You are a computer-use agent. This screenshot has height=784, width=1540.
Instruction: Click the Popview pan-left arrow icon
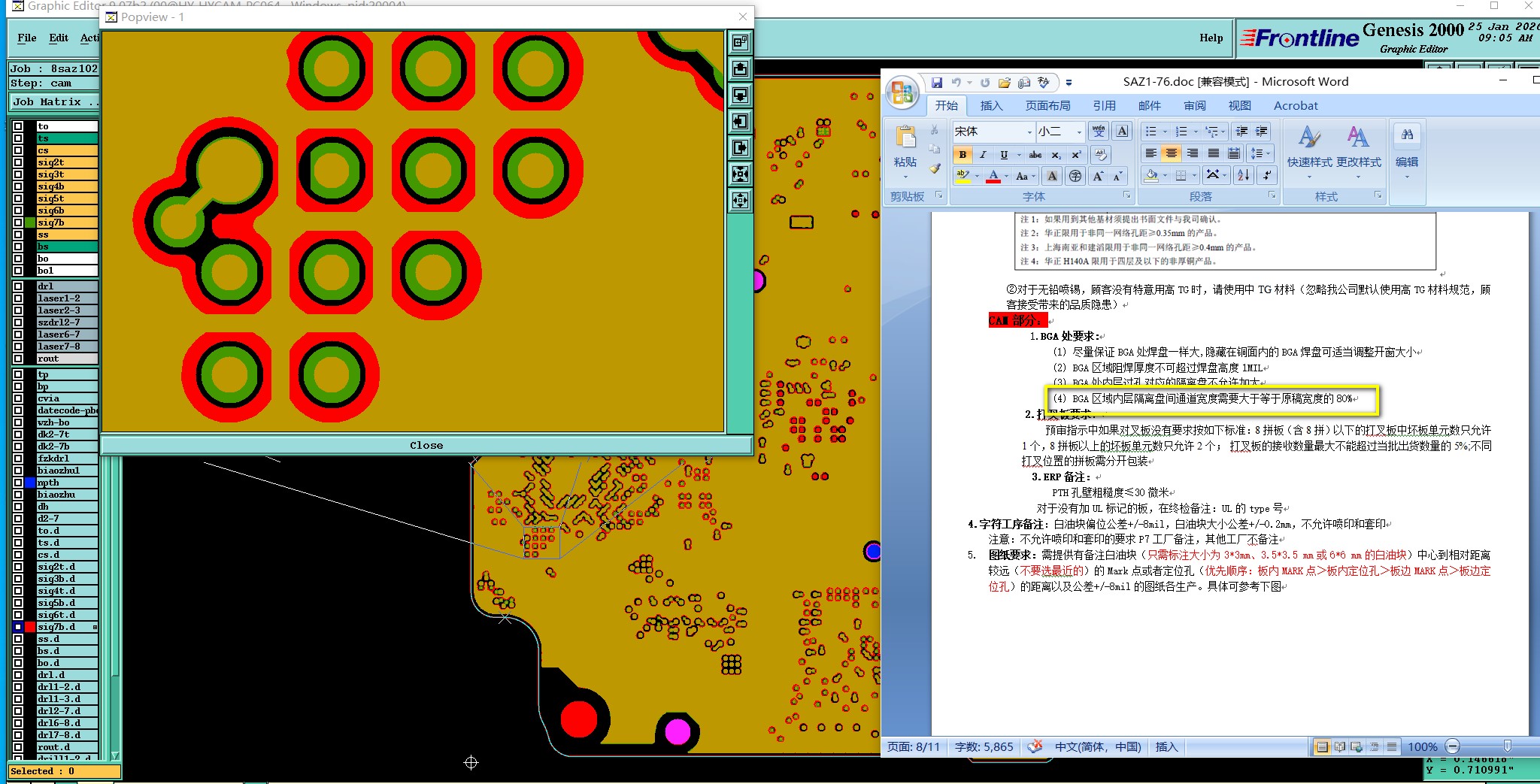pos(741,122)
